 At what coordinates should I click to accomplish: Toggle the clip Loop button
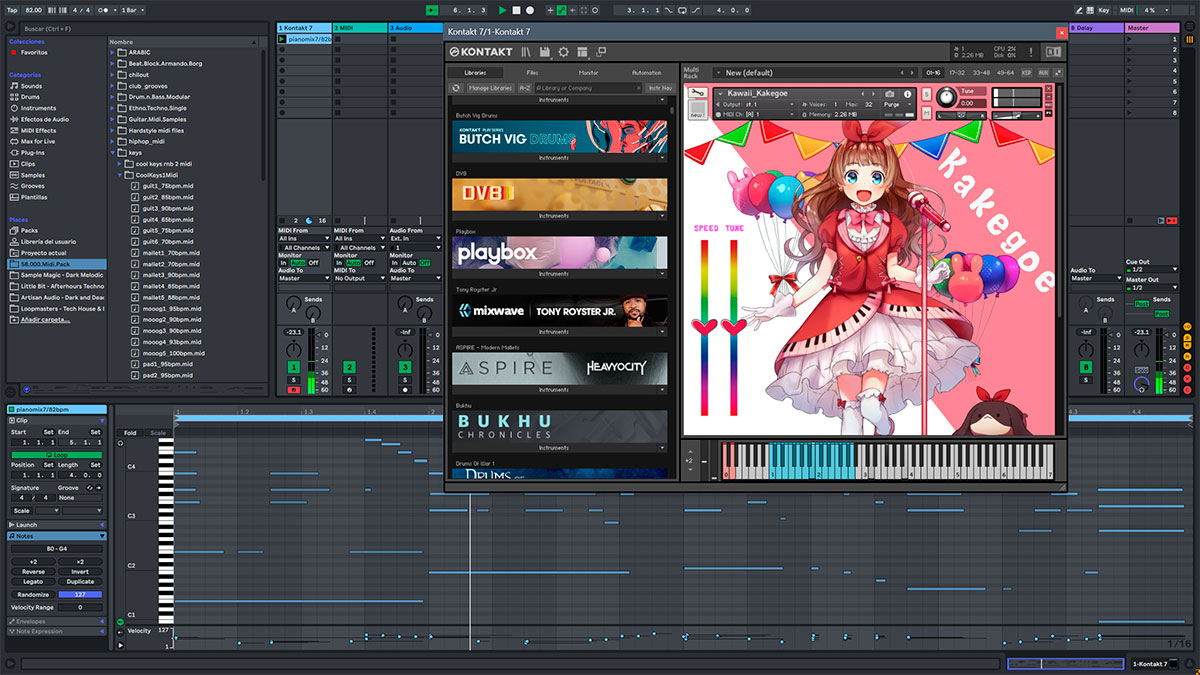(x=55, y=454)
